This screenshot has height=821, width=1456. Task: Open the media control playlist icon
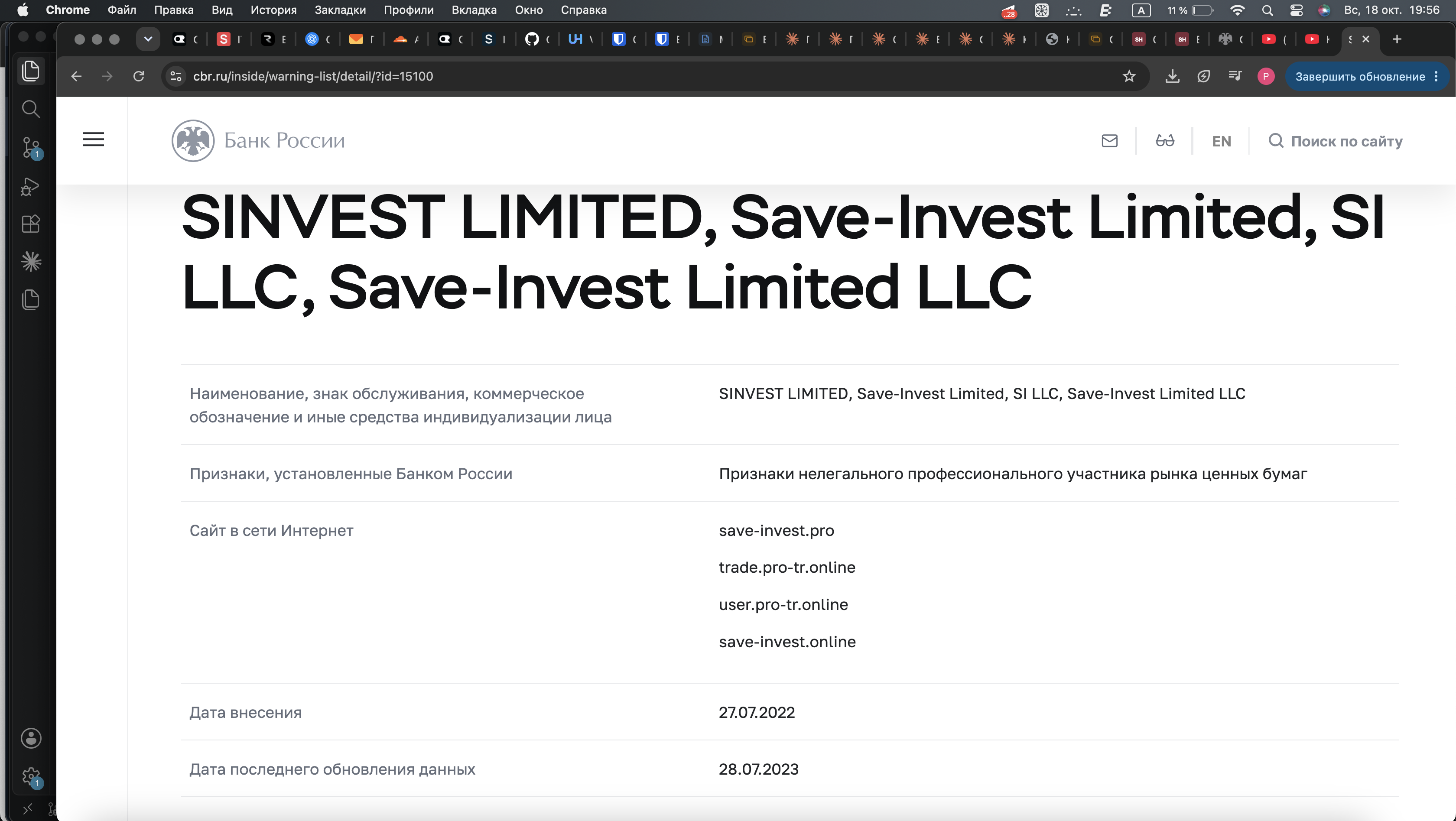(x=1235, y=76)
